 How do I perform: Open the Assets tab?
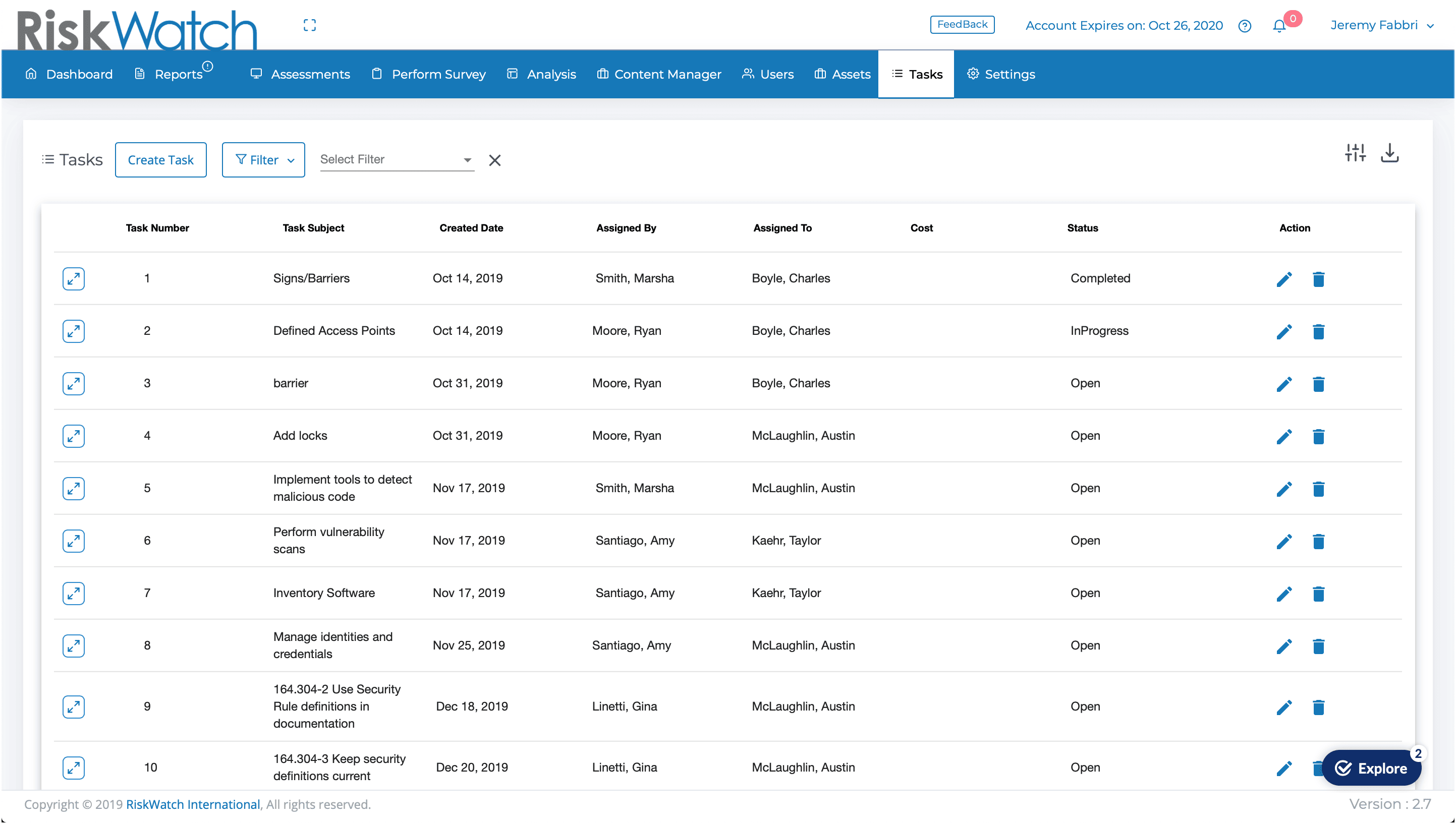pyautogui.click(x=842, y=74)
